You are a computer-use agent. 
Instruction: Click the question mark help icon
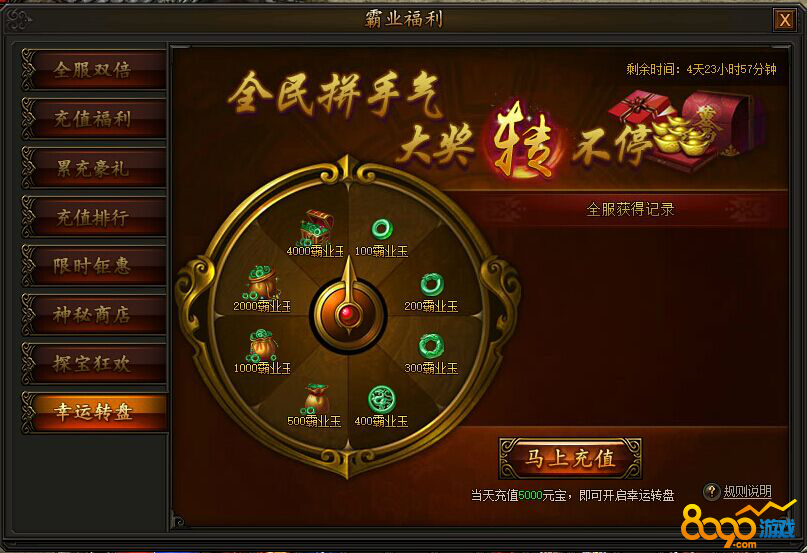click(x=712, y=491)
